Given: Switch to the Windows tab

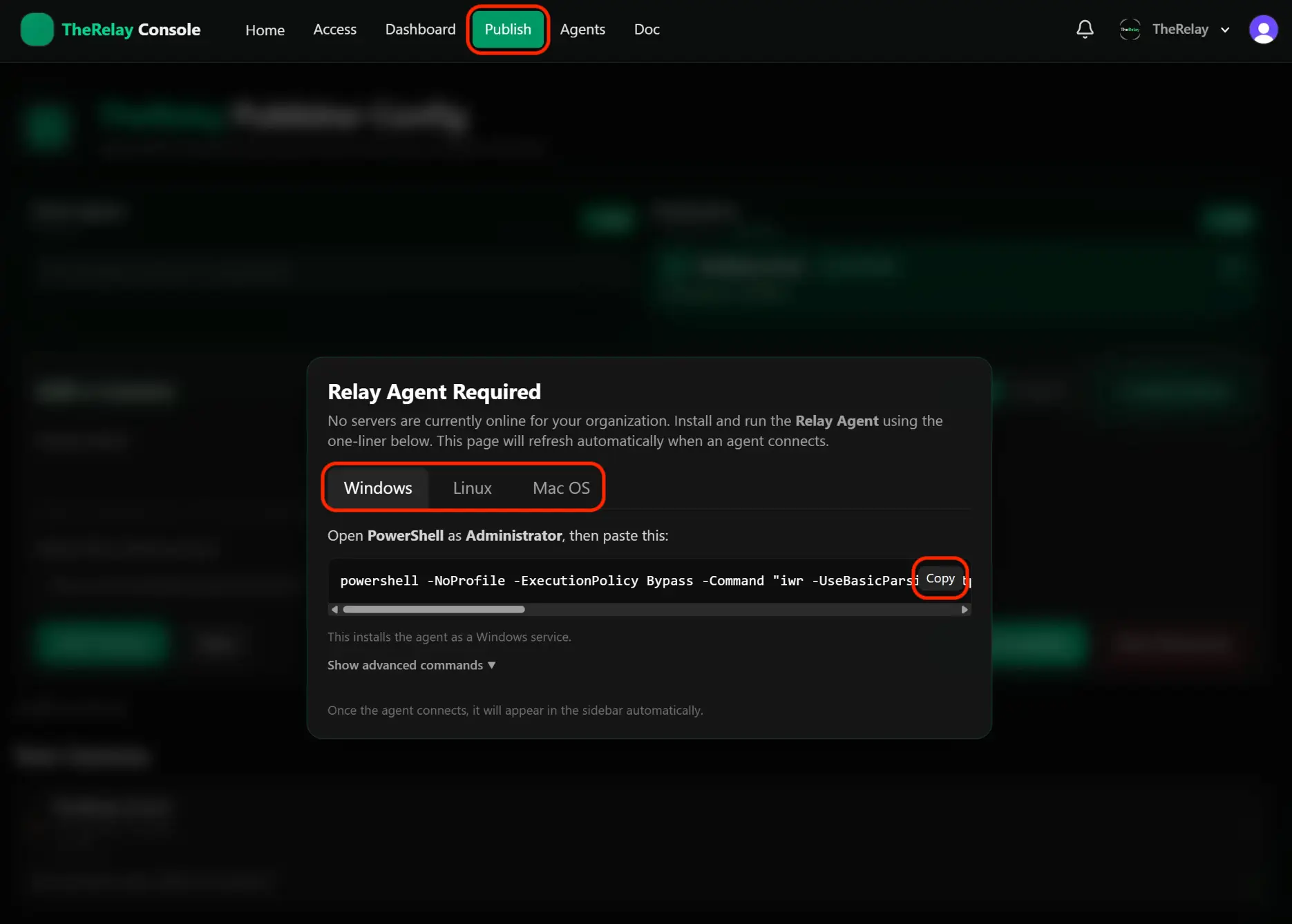Looking at the screenshot, I should (378, 488).
